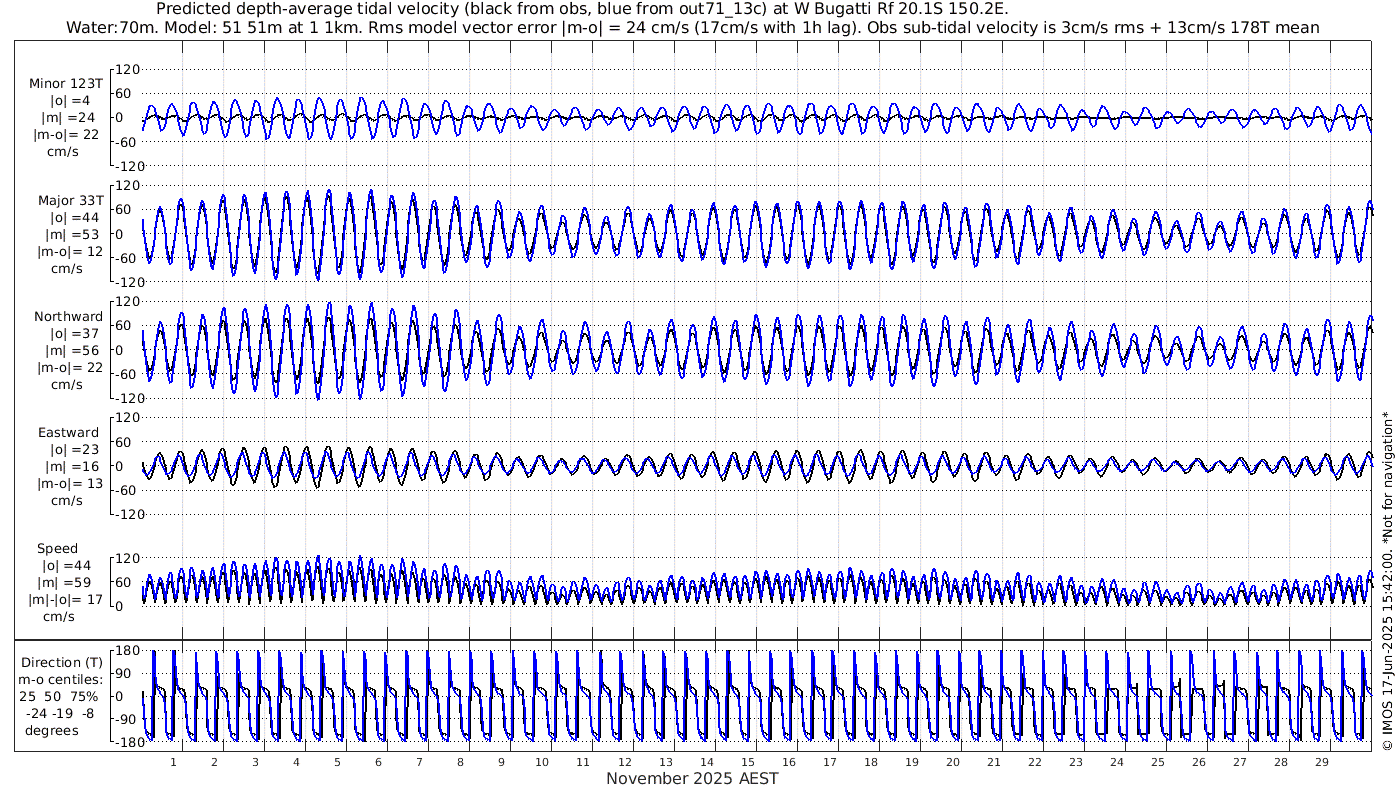The image size is (1400, 800).
Task: Click the 'Northward' panel label
Action: click(x=68, y=317)
